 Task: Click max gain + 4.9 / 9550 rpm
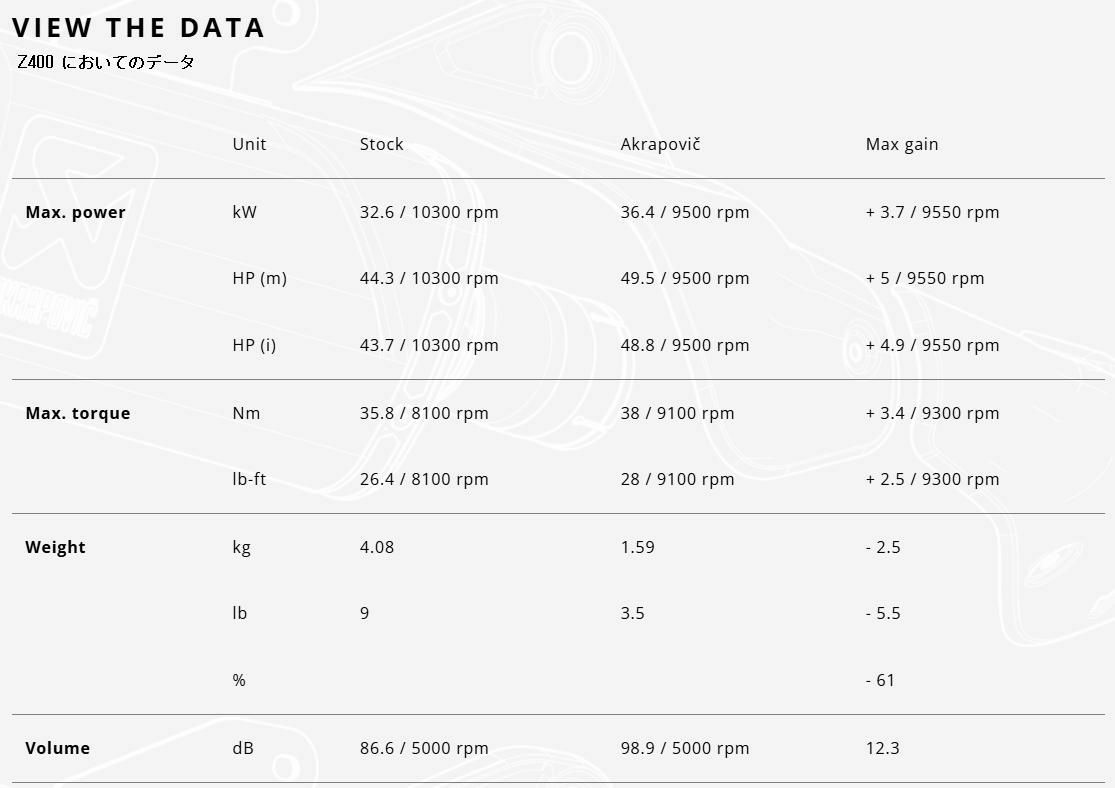(932, 345)
